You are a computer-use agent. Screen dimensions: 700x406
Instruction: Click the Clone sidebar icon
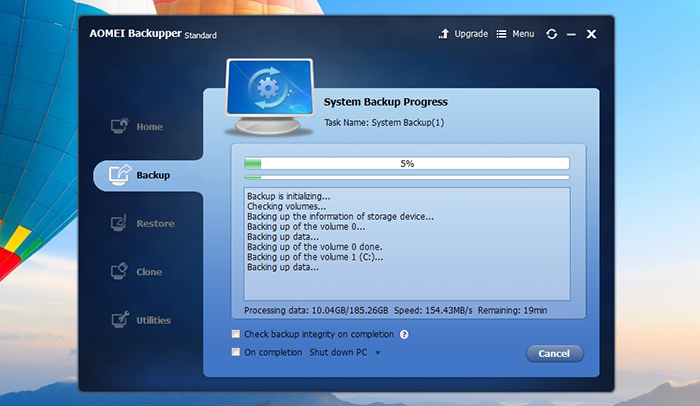tap(119, 271)
